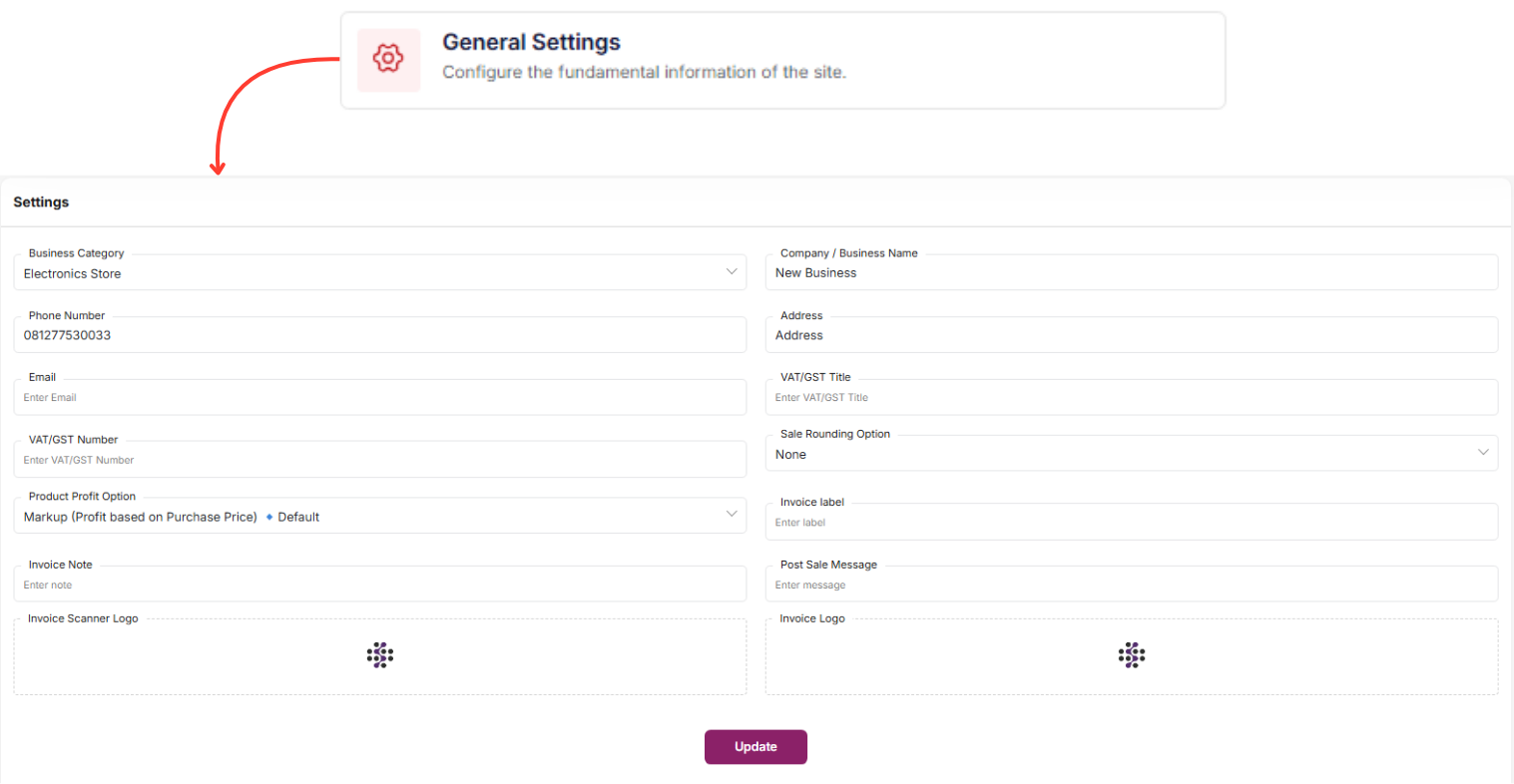This screenshot has width=1514, height=784.
Task: Focus the Post Sale Message field
Action: tap(1131, 585)
